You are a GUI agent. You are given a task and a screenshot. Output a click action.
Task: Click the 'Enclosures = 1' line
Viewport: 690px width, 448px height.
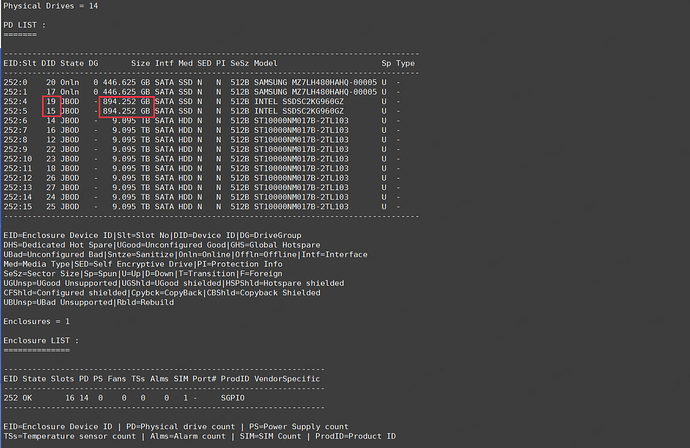click(37, 322)
